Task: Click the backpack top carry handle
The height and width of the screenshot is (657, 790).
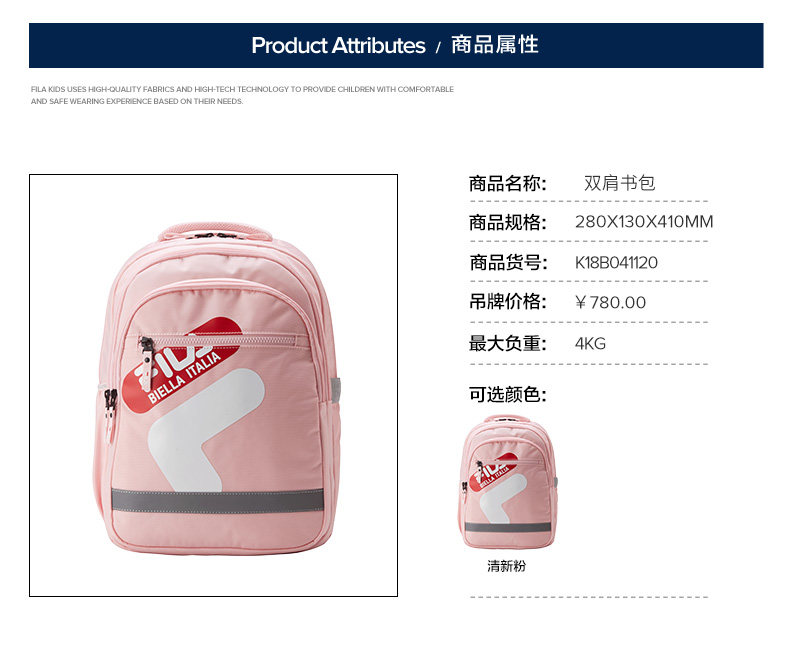Action: point(215,232)
